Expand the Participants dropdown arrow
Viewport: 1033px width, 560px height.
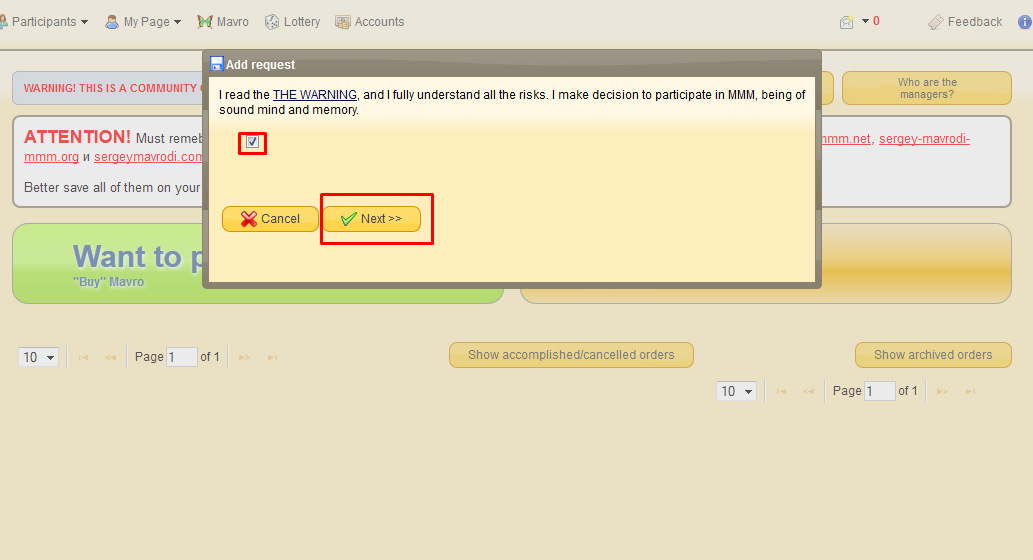pyautogui.click(x=84, y=22)
